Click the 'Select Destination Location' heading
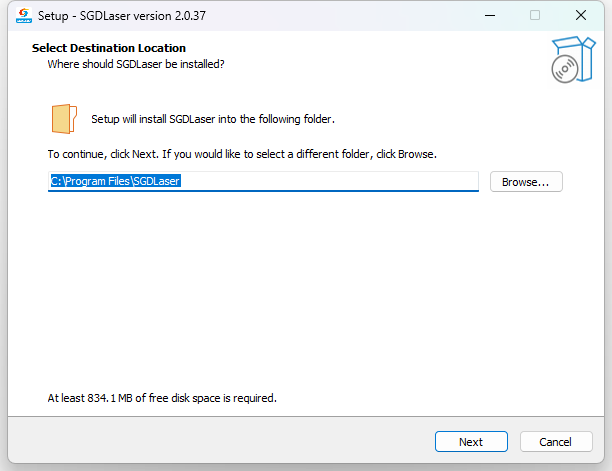 [109, 48]
